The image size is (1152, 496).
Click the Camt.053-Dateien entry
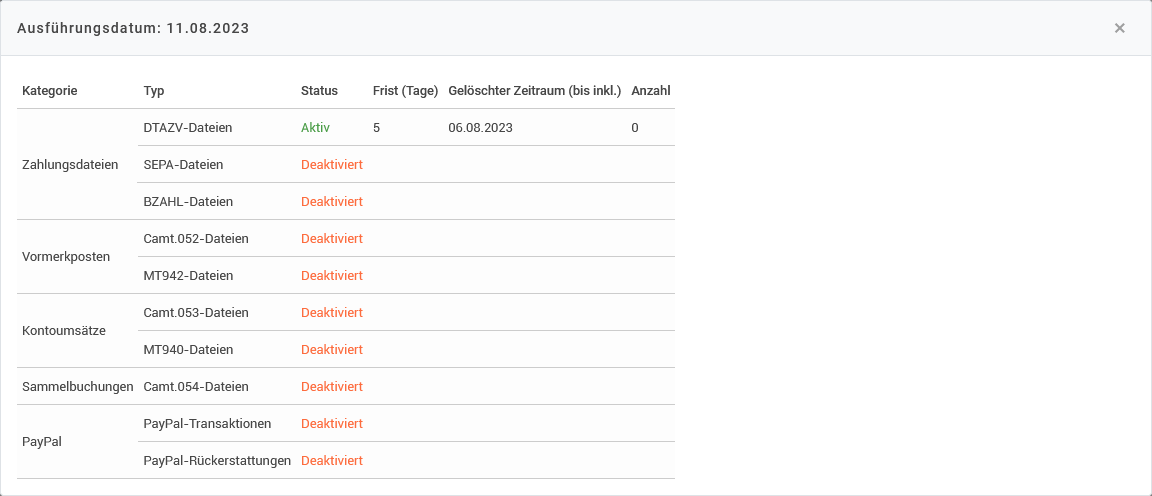196,313
